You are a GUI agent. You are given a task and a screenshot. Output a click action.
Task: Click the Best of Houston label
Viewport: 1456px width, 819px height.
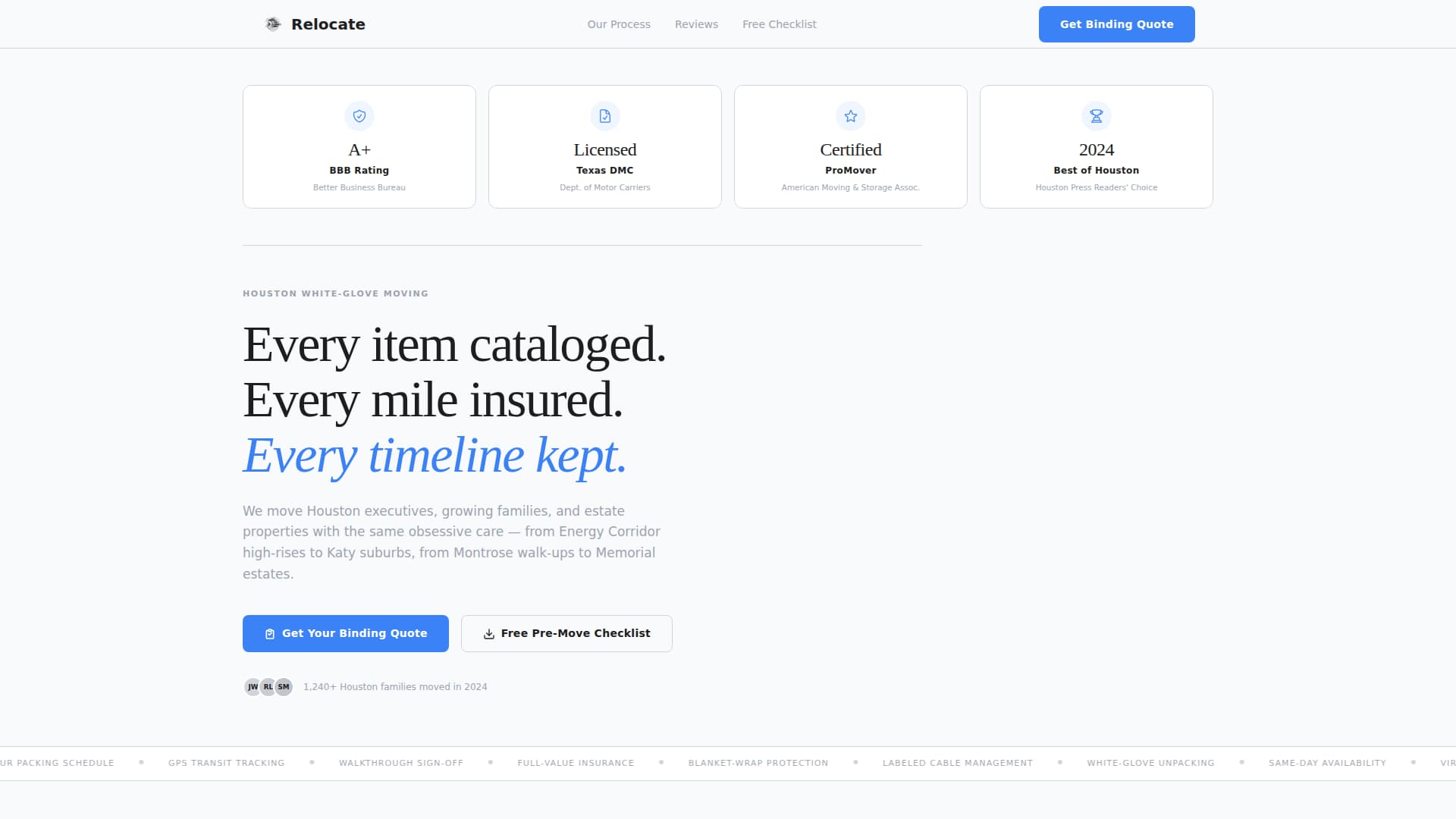point(1097,171)
